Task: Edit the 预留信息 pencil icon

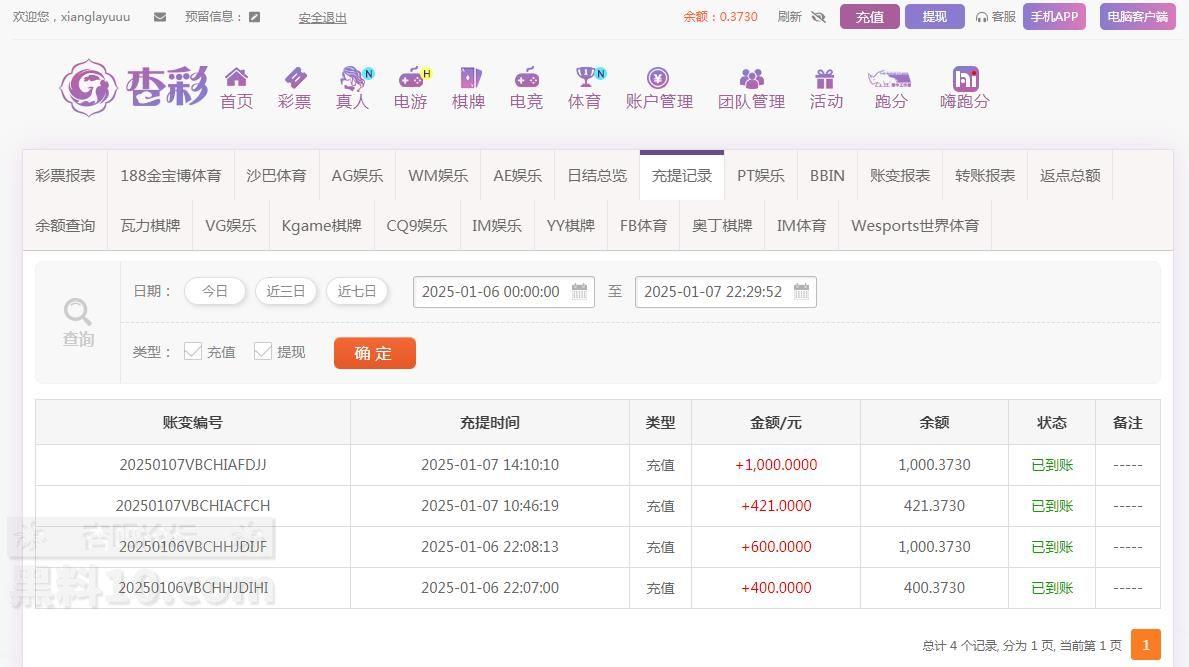Action: (255, 17)
